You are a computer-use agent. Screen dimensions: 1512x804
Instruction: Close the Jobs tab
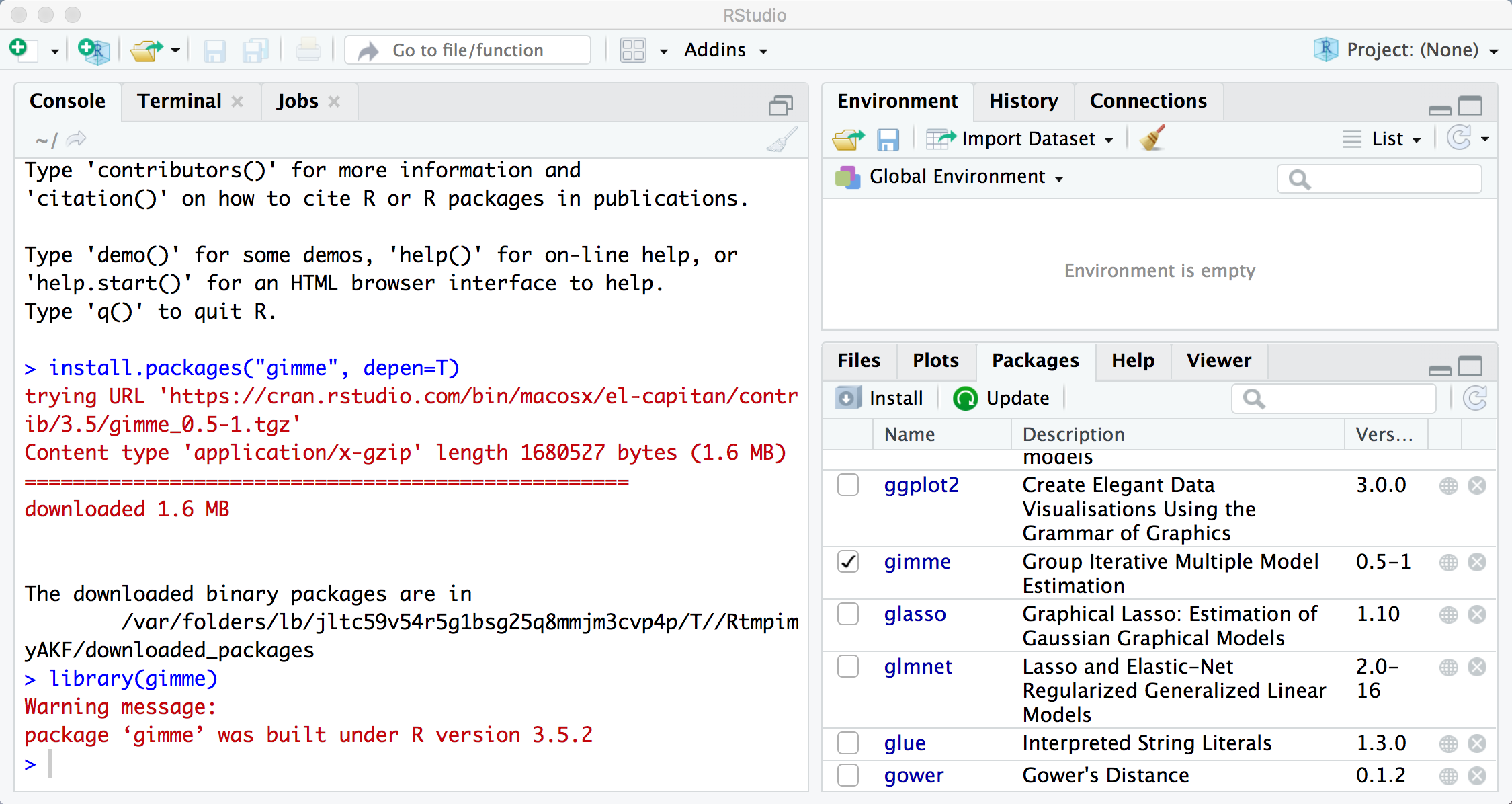tap(334, 102)
